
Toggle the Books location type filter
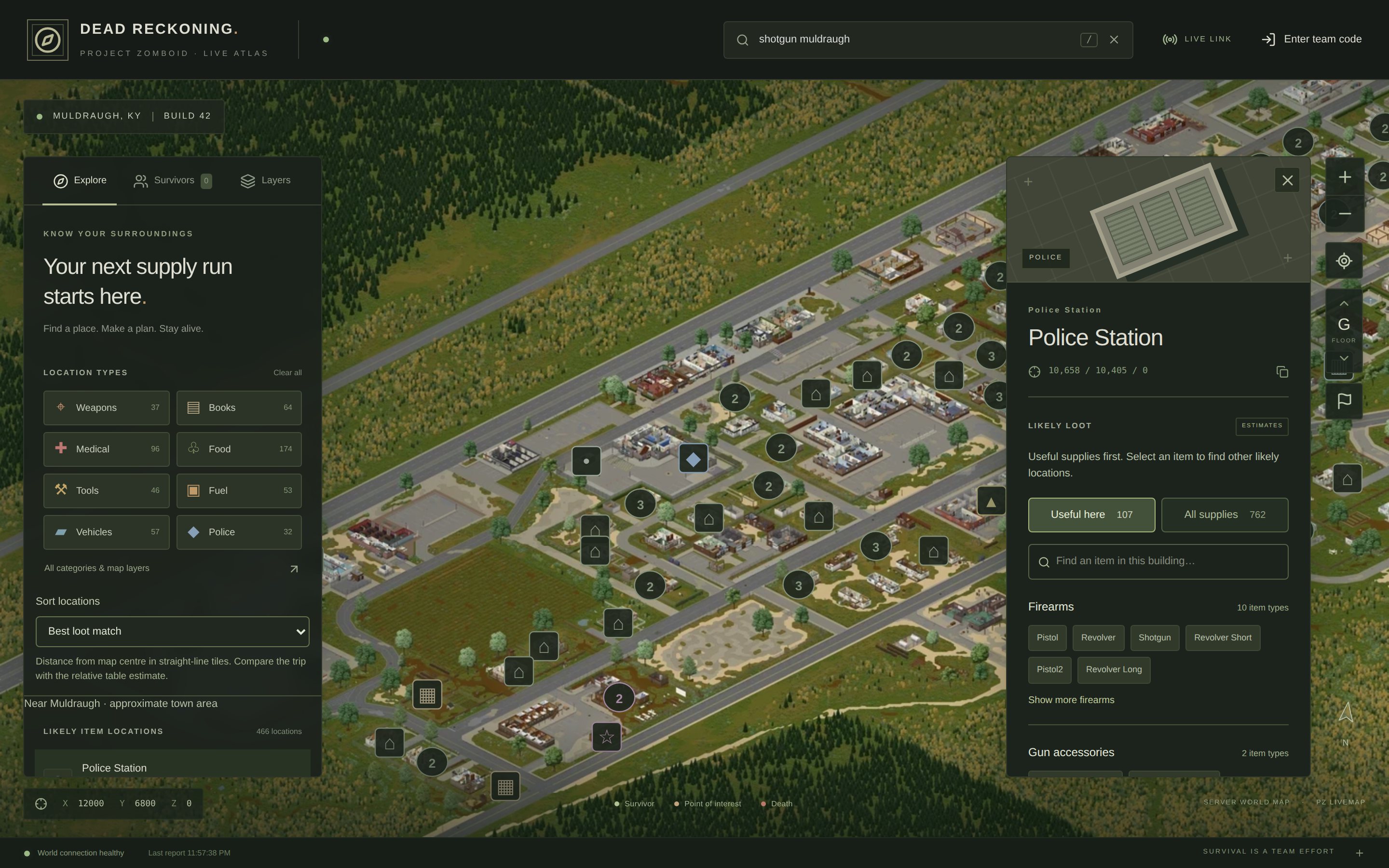(x=239, y=407)
